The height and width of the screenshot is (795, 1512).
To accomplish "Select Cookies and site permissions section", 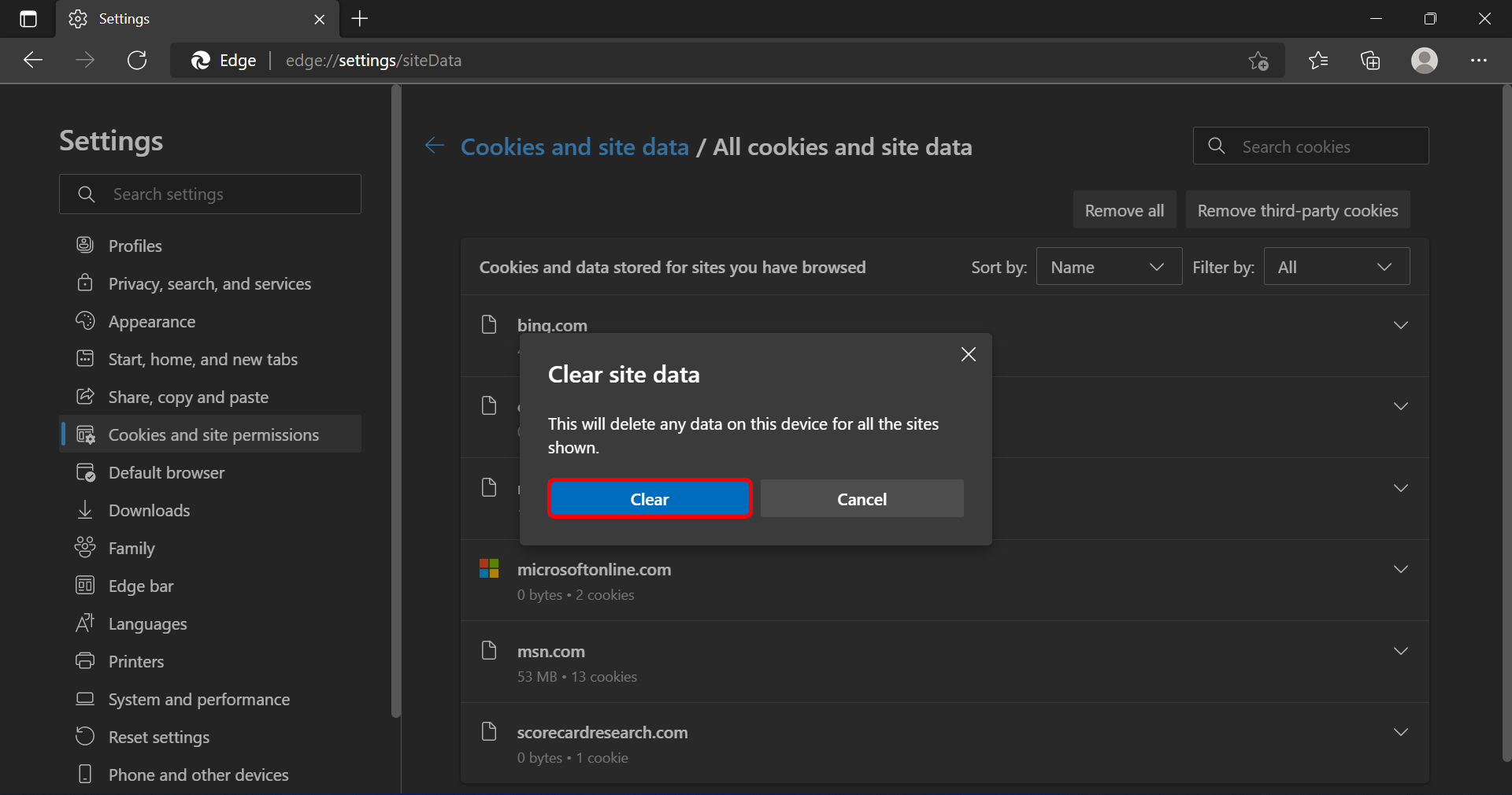I will (x=210, y=434).
